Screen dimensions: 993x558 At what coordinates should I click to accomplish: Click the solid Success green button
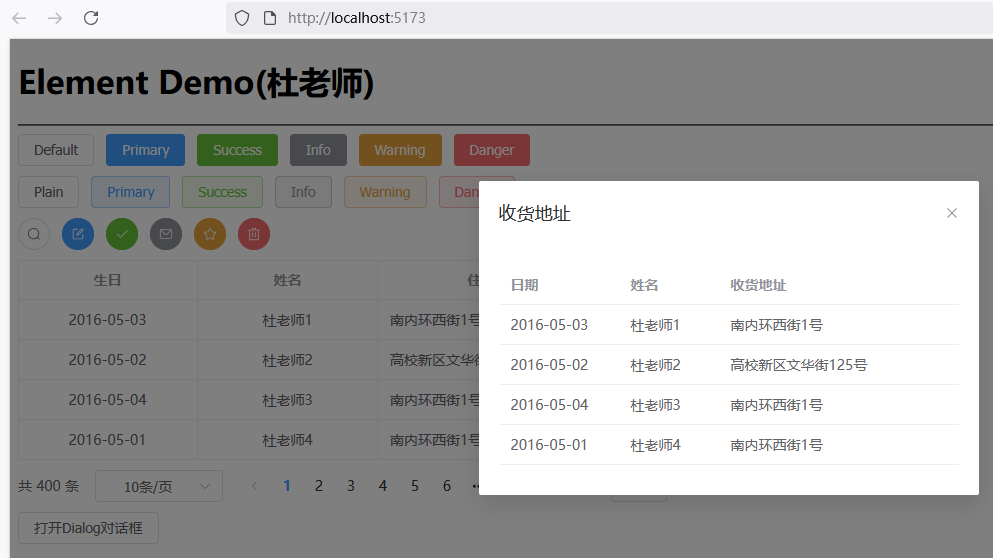237,150
